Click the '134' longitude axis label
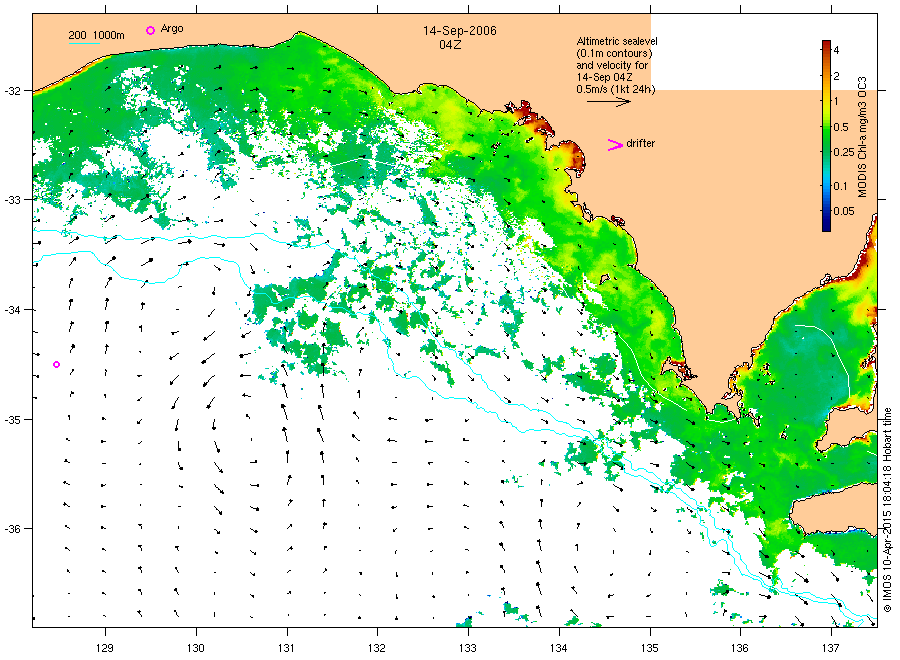The height and width of the screenshot is (660, 900). pos(558,649)
